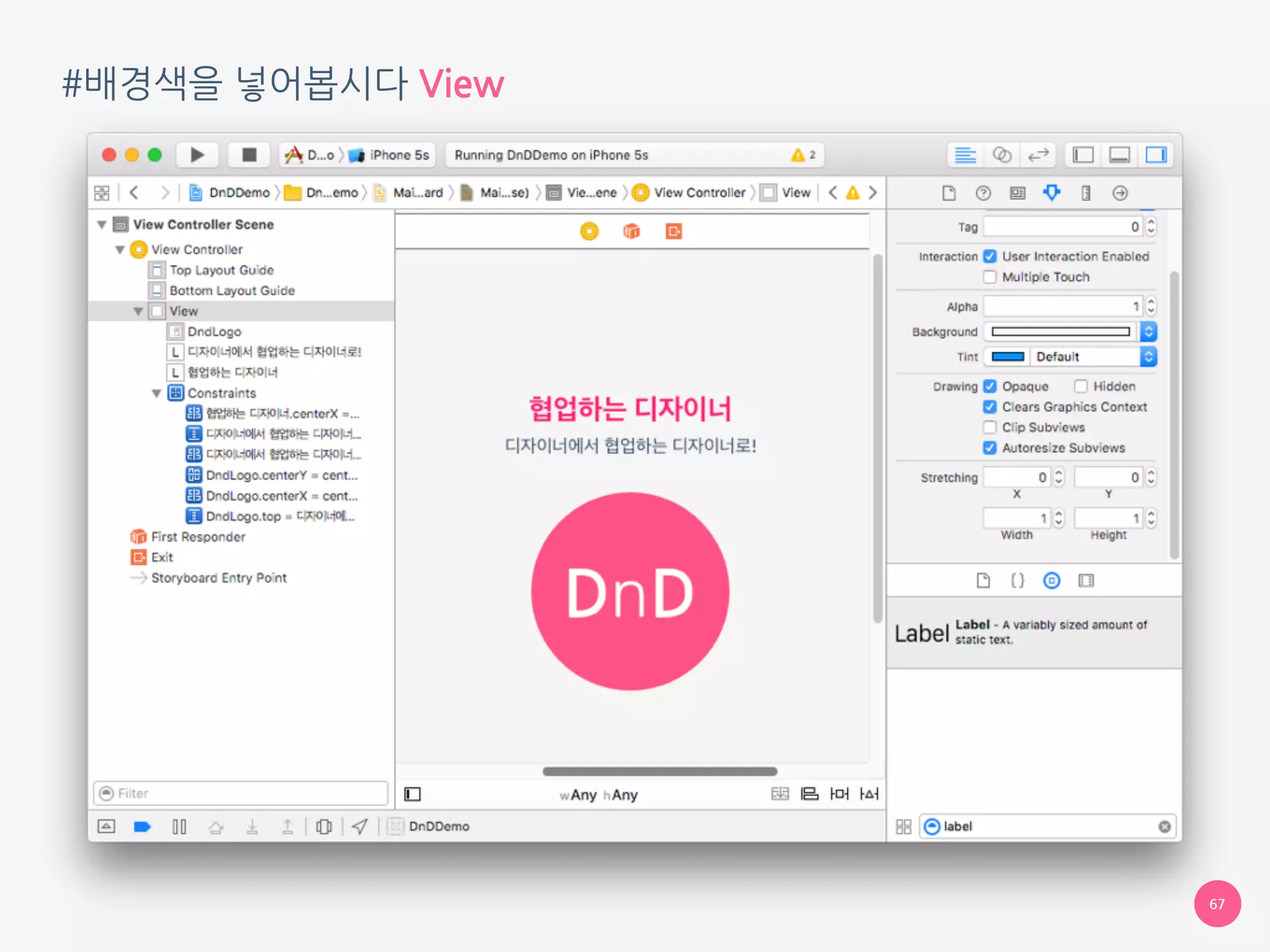Click the issue warning icon in jump bar

tap(853, 193)
